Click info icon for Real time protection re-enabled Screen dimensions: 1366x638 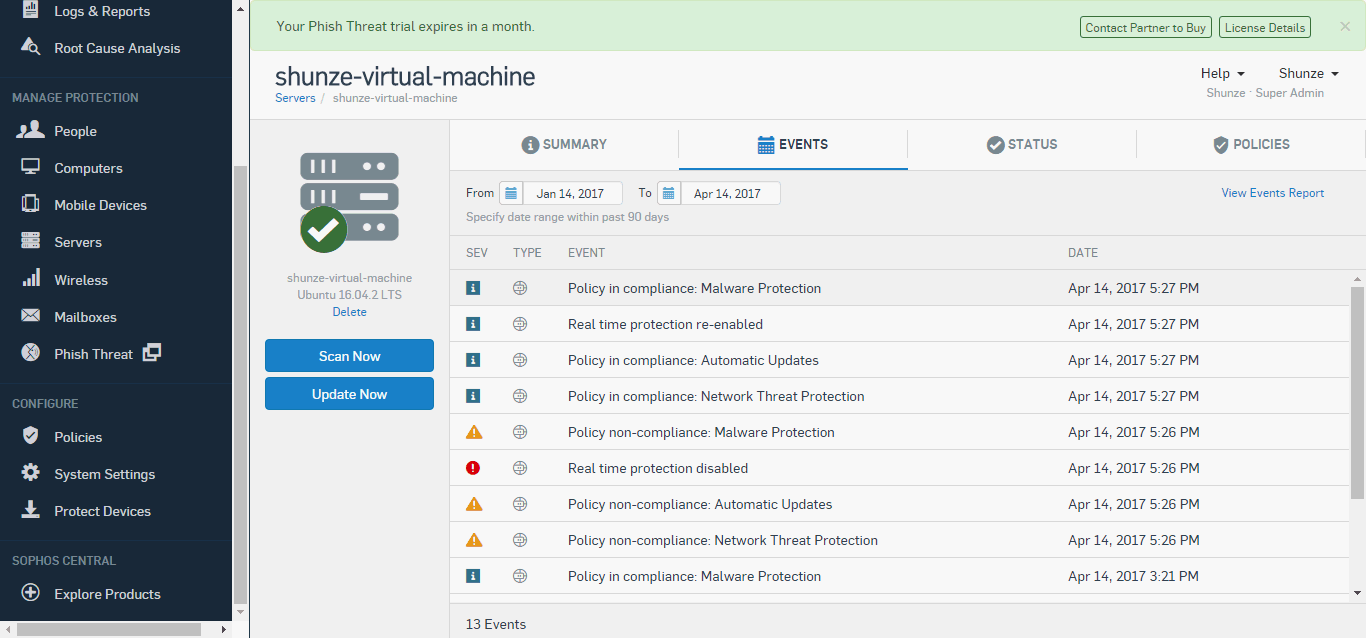click(x=474, y=324)
